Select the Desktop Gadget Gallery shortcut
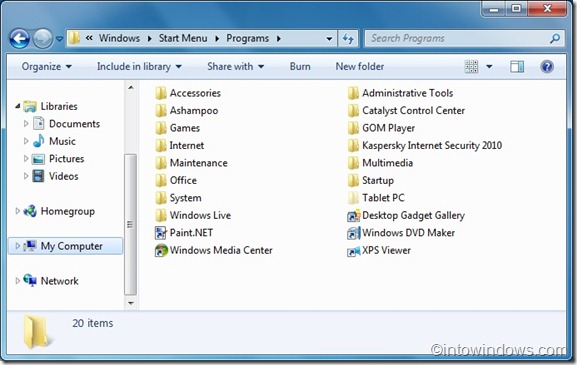 coord(406,215)
